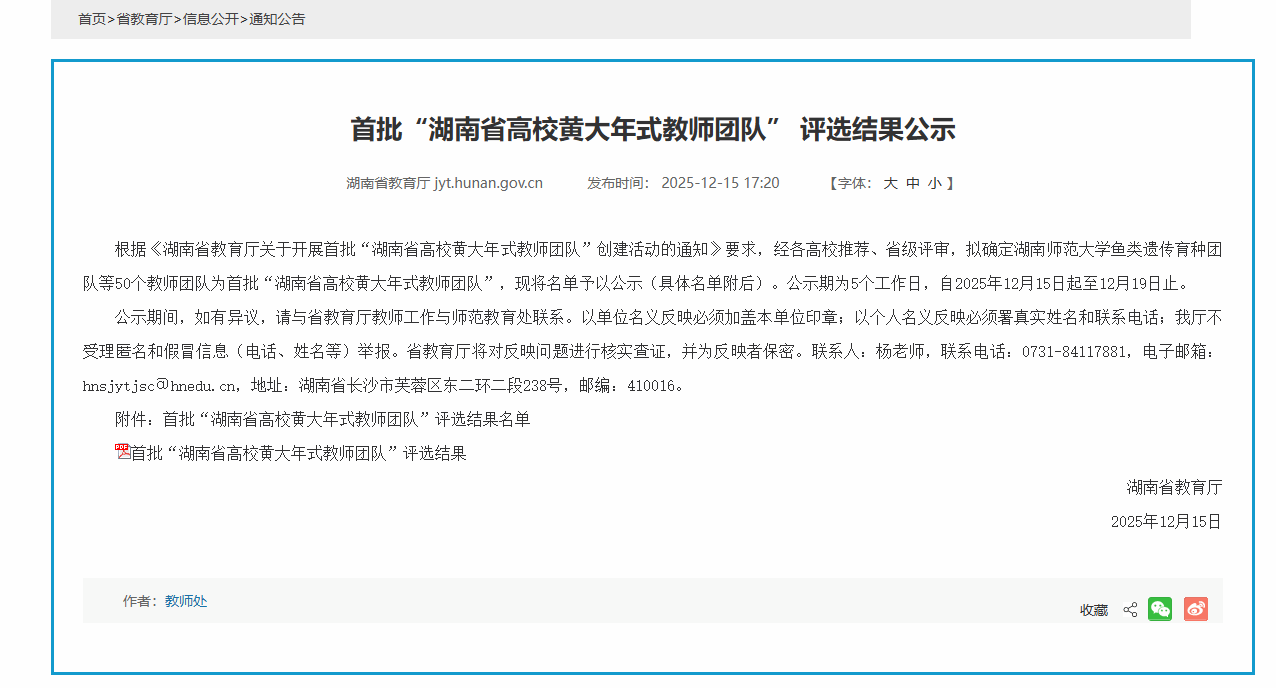
Task: Click the article headline 评选结果公示
Action: click(x=652, y=129)
